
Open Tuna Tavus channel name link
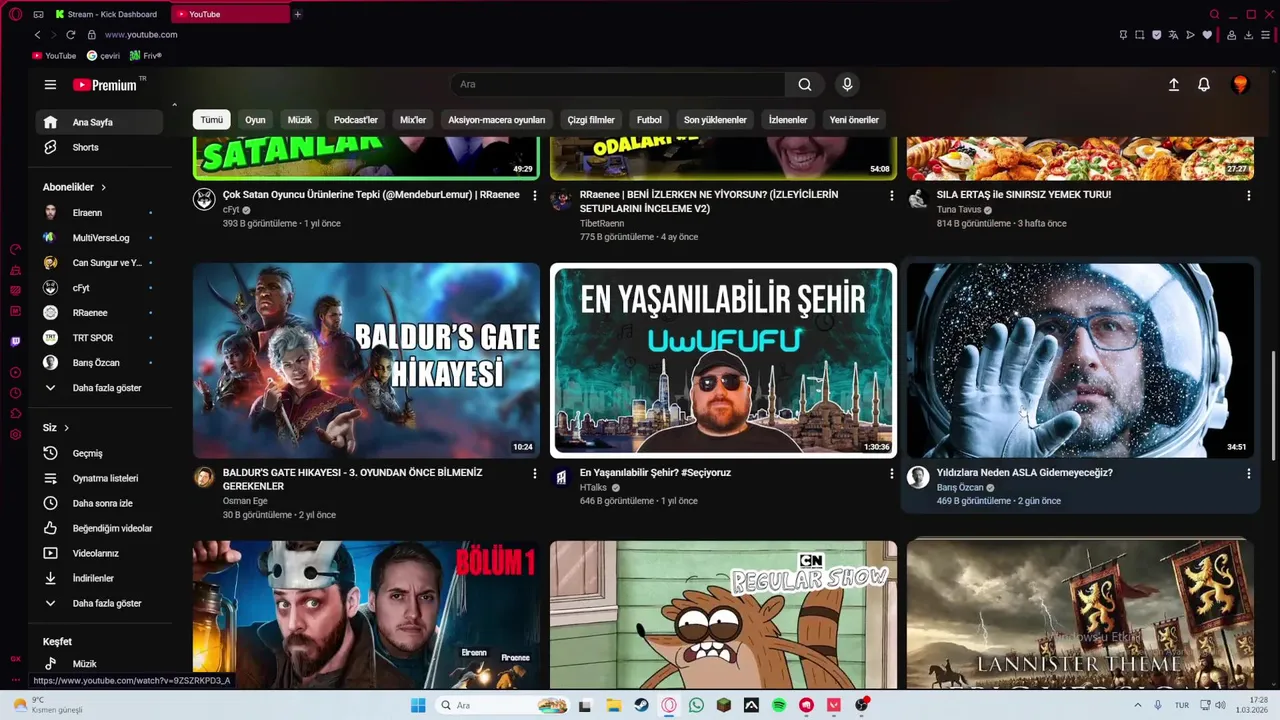[959, 210]
